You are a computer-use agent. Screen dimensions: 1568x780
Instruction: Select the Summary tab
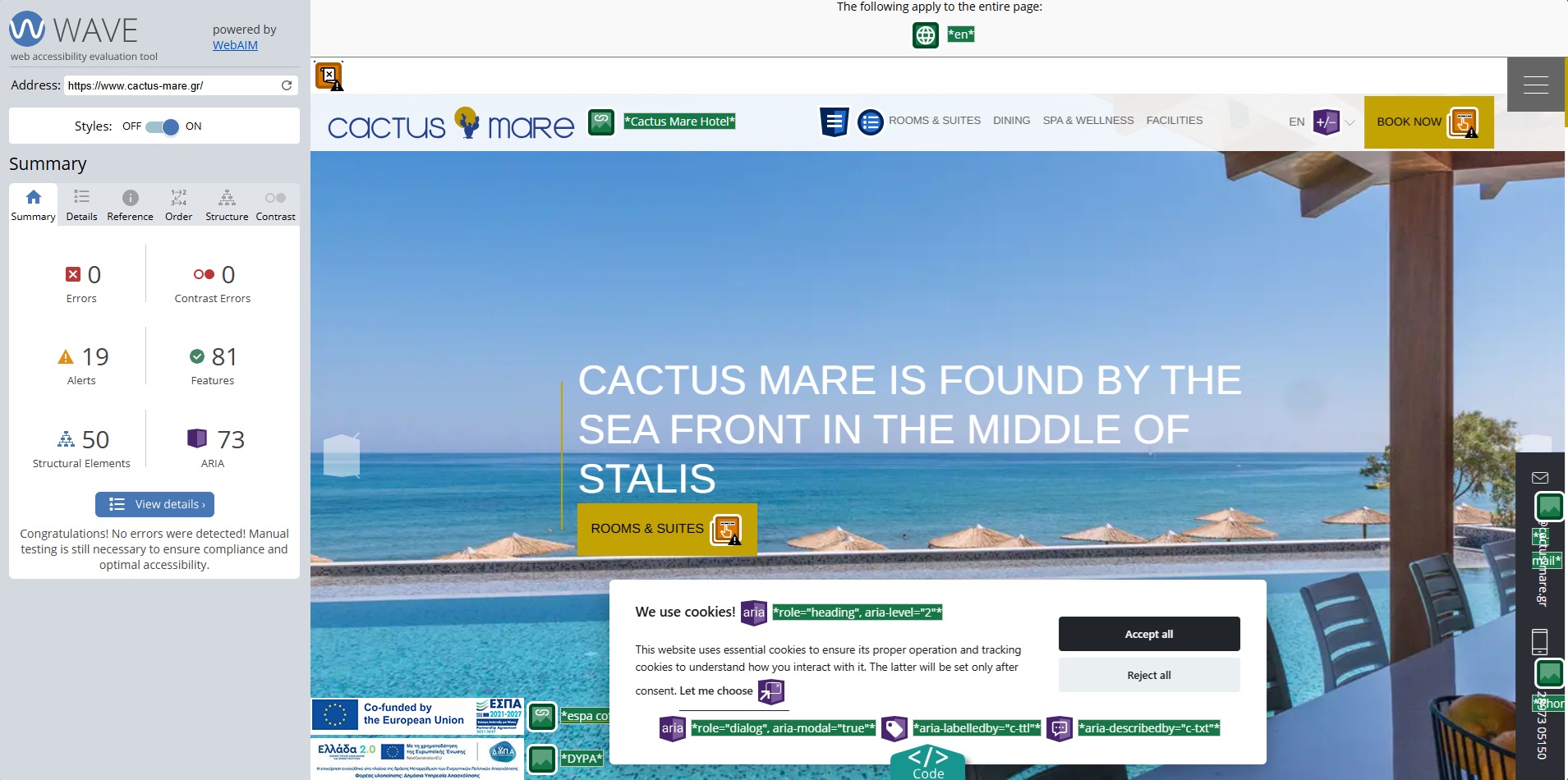(33, 204)
